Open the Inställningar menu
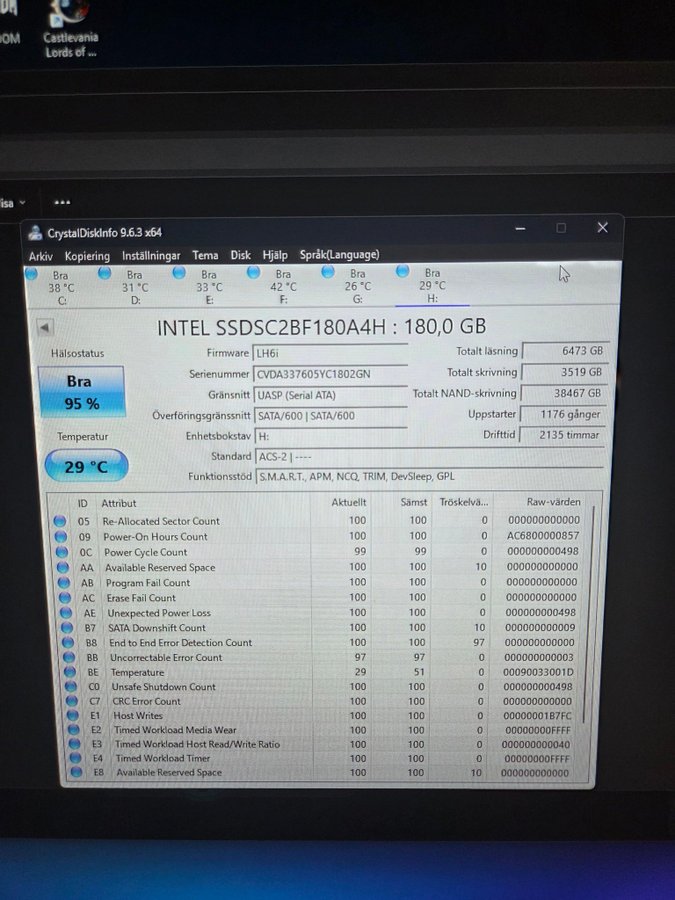 click(x=151, y=256)
